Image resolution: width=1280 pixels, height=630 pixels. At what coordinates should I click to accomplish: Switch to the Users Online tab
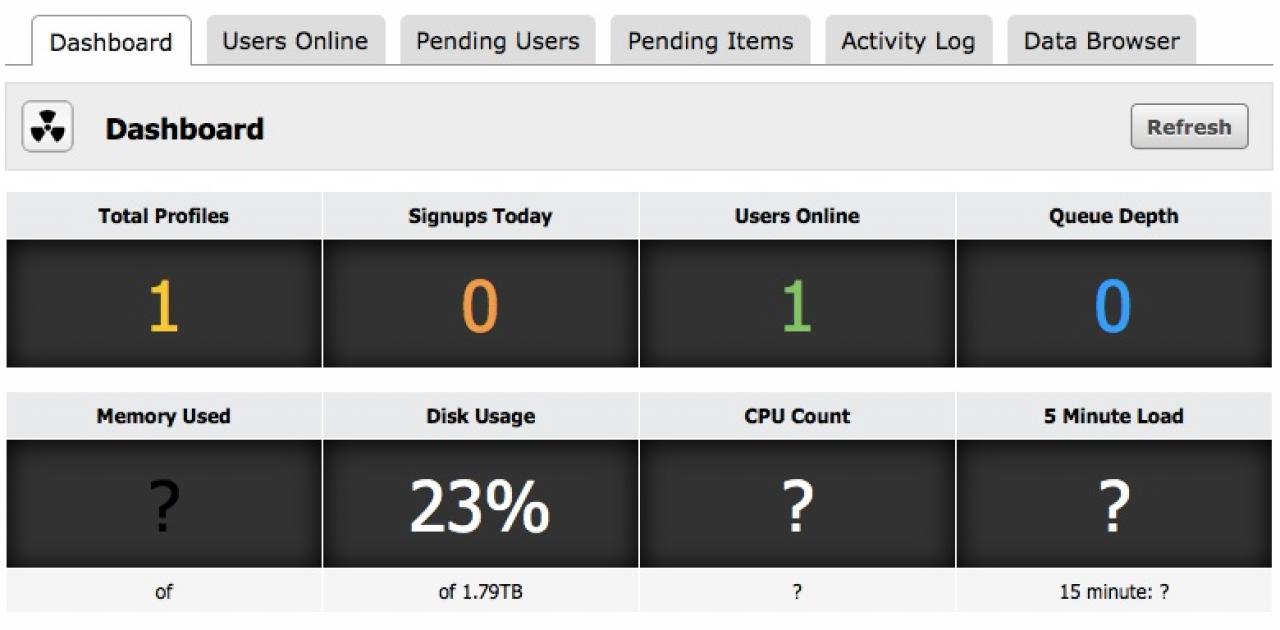[295, 41]
